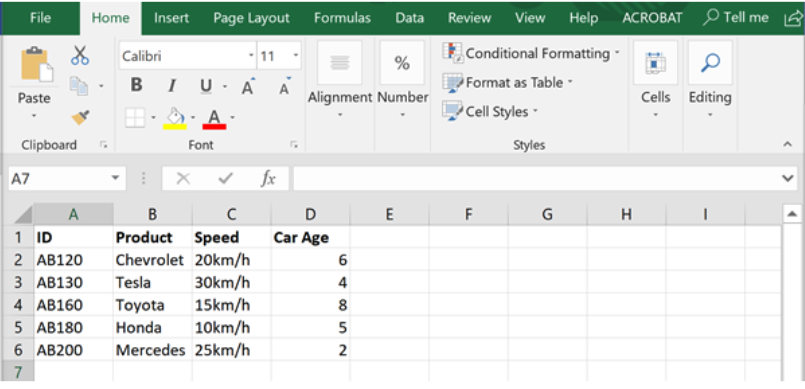The height and width of the screenshot is (389, 805).
Task: Open borders dropdown arrow
Action: pyautogui.click(x=153, y=118)
